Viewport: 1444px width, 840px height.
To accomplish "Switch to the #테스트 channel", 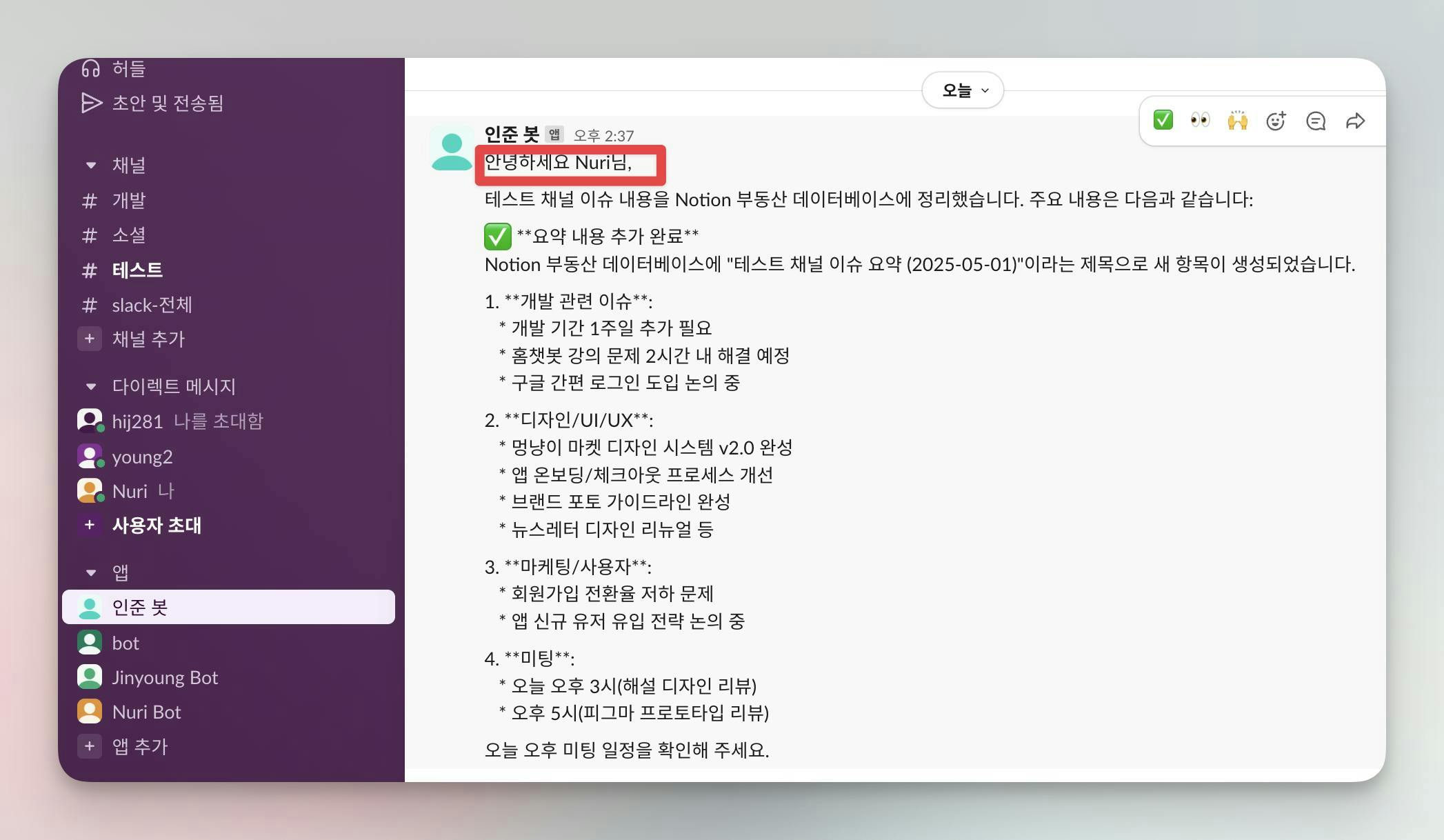I will click(137, 270).
